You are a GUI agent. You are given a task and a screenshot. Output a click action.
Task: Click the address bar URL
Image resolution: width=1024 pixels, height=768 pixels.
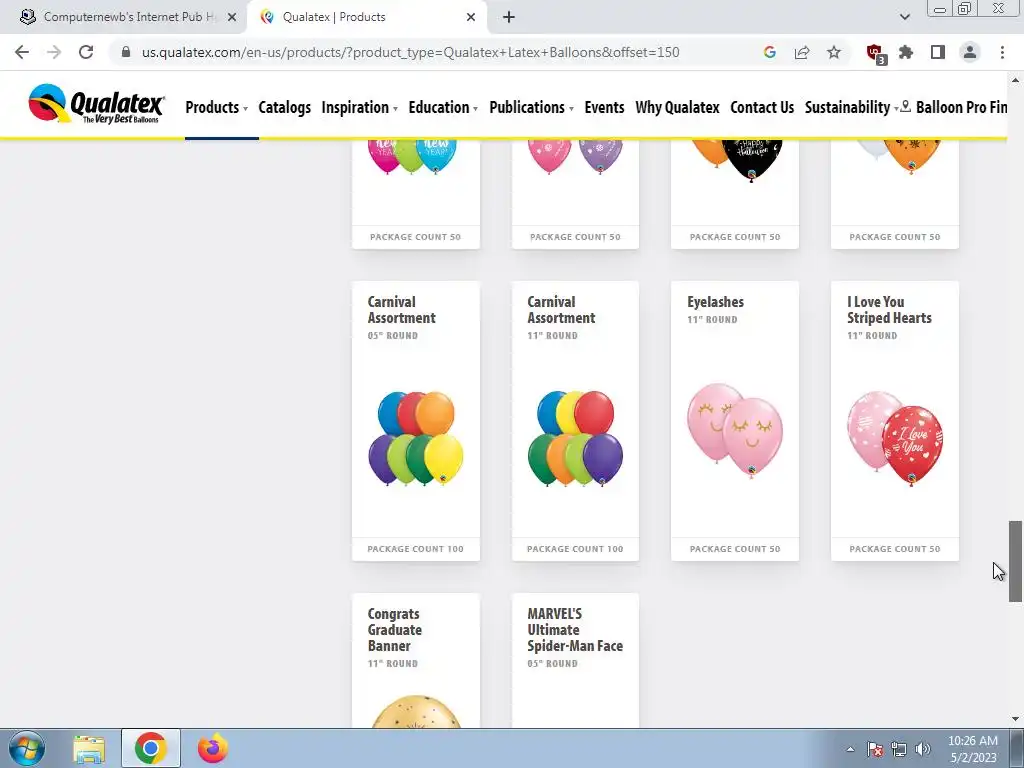(x=410, y=52)
